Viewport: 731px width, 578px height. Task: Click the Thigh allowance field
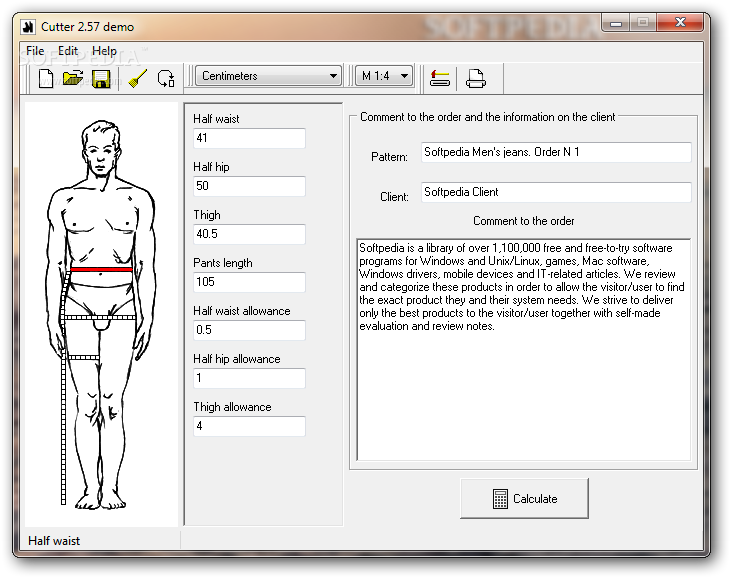pos(249,426)
